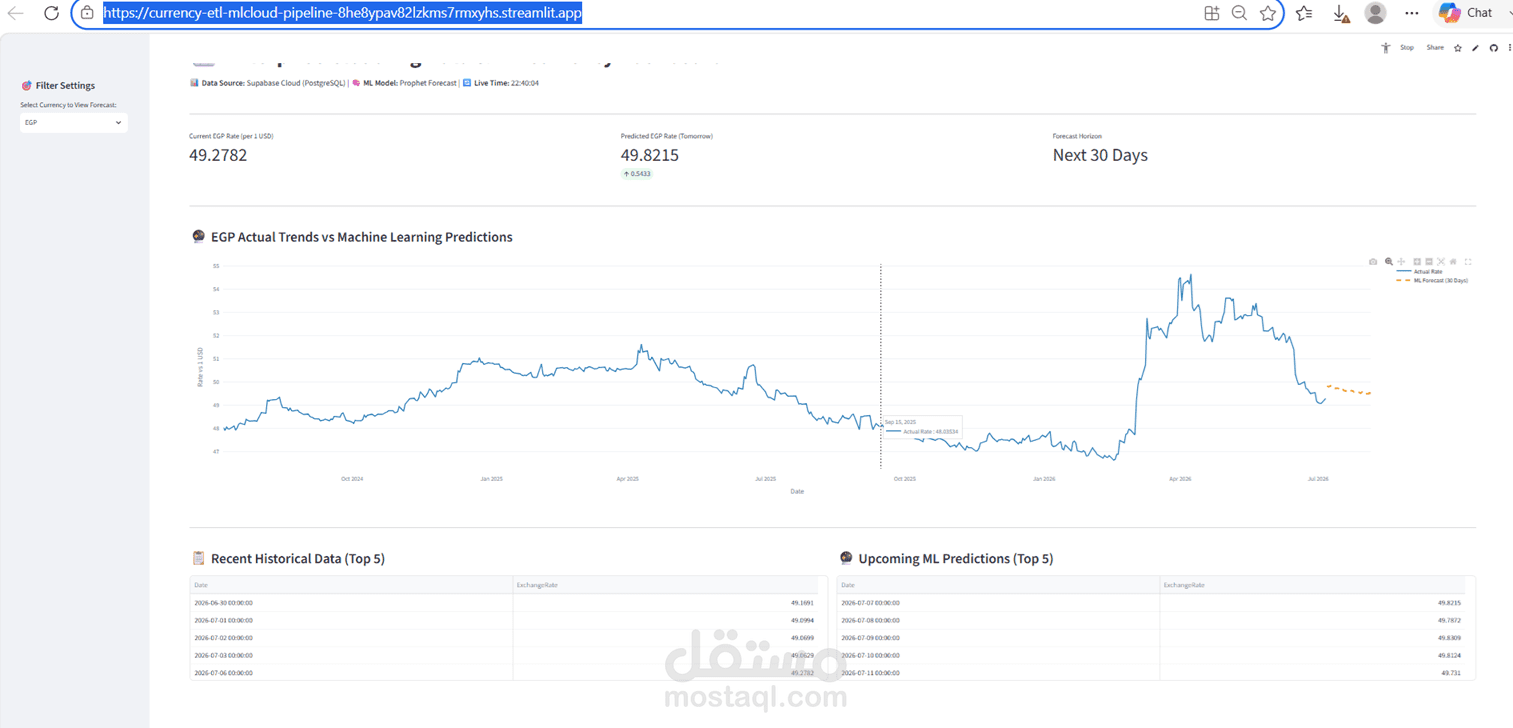
Task: Click the browser back arrow
Action: [x=15, y=13]
